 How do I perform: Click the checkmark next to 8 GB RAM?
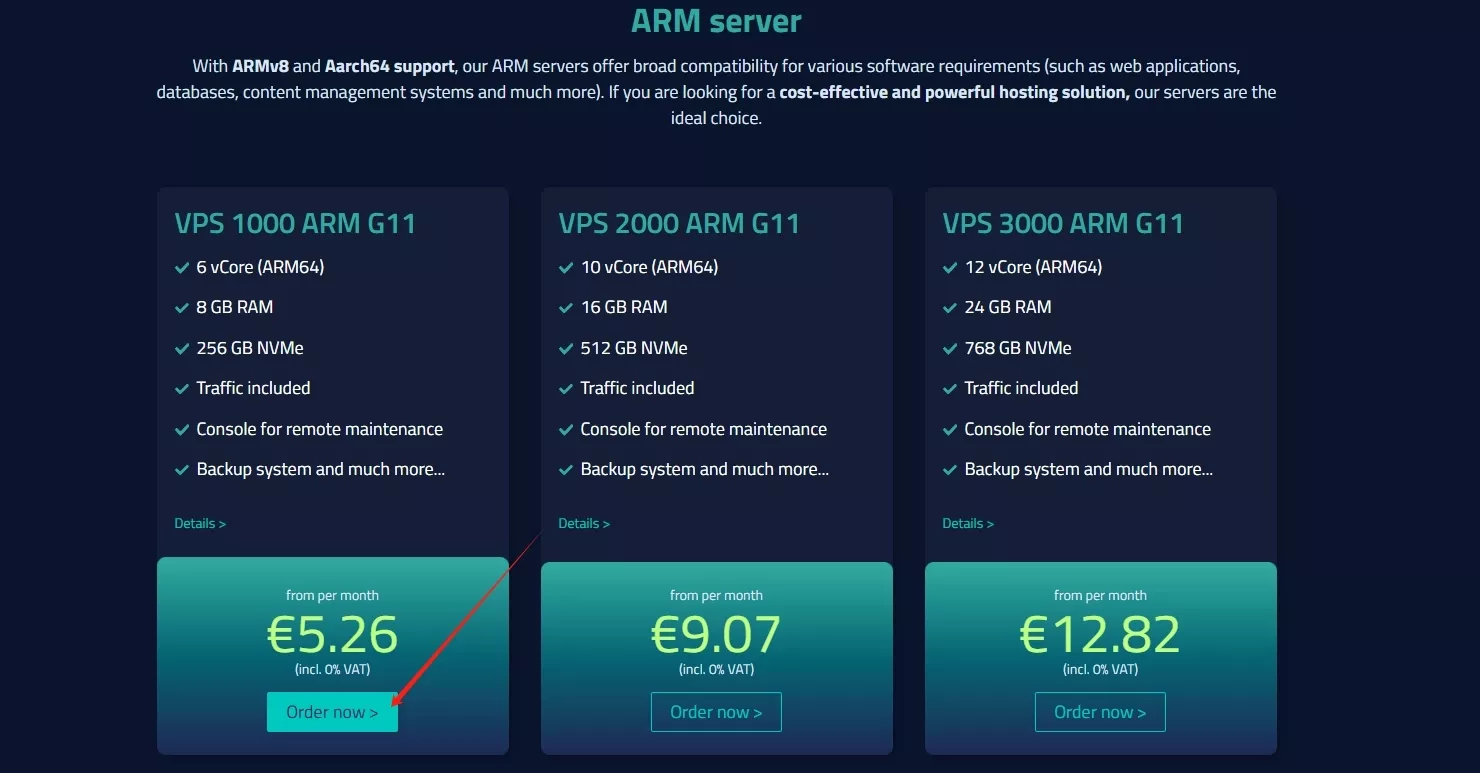point(182,308)
